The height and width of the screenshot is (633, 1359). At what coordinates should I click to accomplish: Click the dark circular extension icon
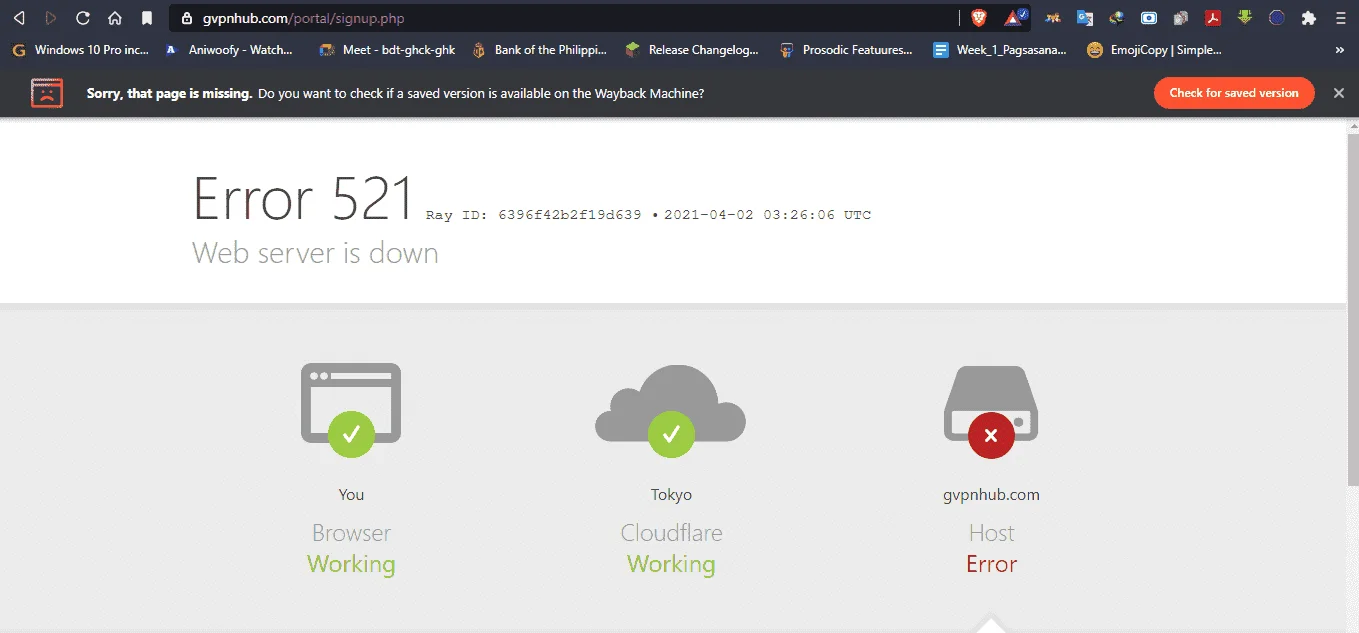coord(1277,18)
